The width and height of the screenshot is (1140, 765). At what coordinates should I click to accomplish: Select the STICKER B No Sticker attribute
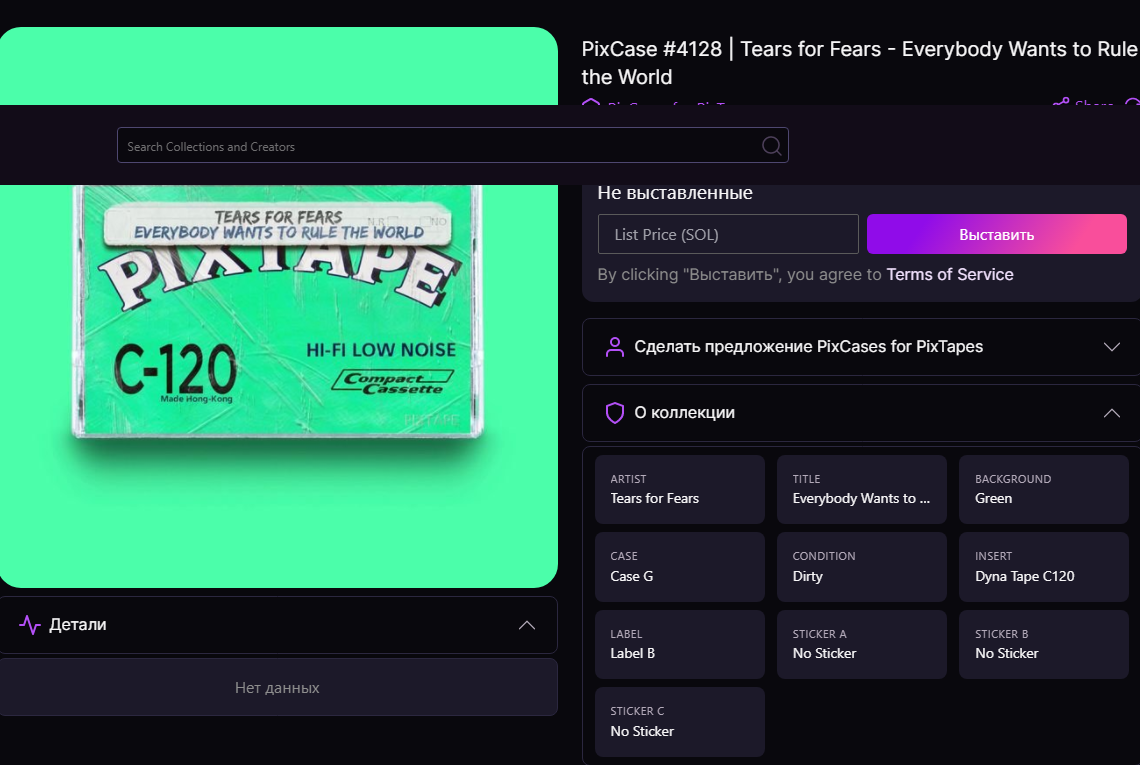tap(1043, 644)
